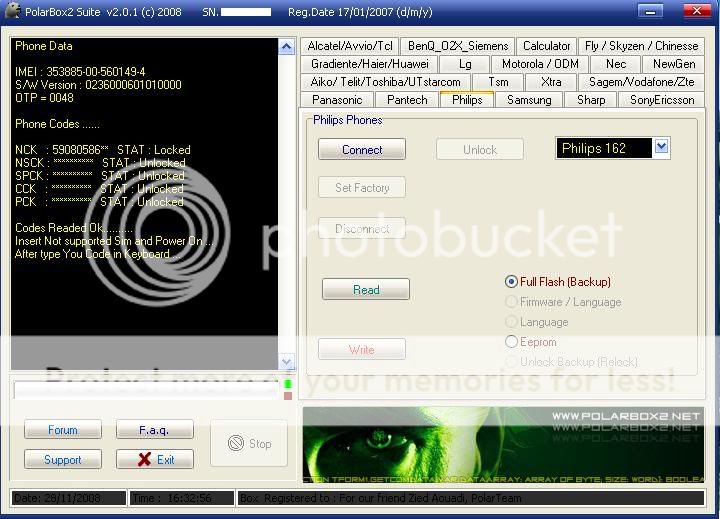Click the Support button

(x=63, y=459)
